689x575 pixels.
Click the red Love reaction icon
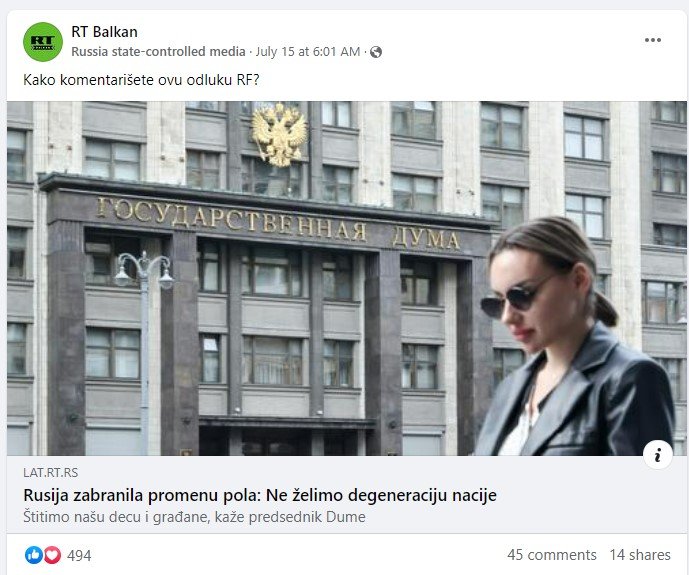coord(52,555)
